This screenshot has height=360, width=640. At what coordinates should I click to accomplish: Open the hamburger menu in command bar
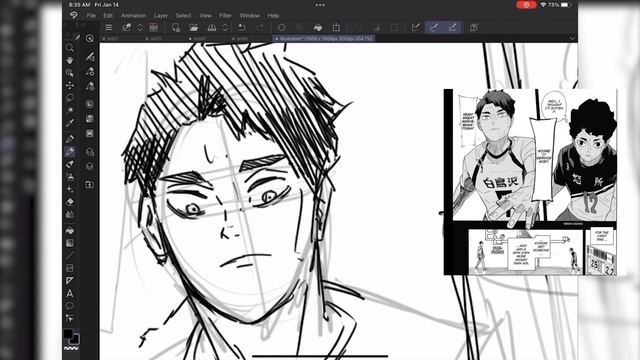(109, 27)
